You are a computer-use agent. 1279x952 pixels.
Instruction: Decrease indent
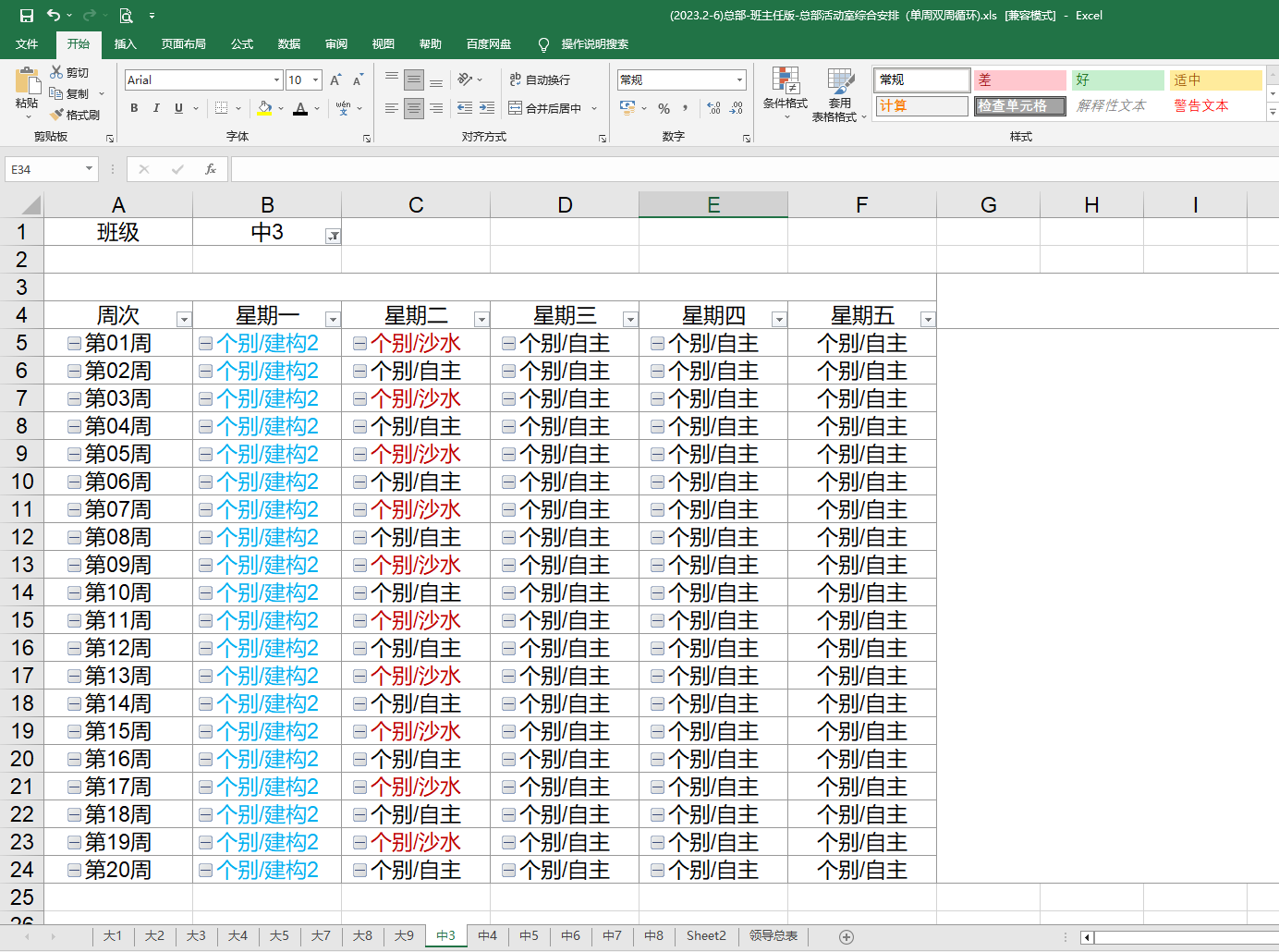465,108
